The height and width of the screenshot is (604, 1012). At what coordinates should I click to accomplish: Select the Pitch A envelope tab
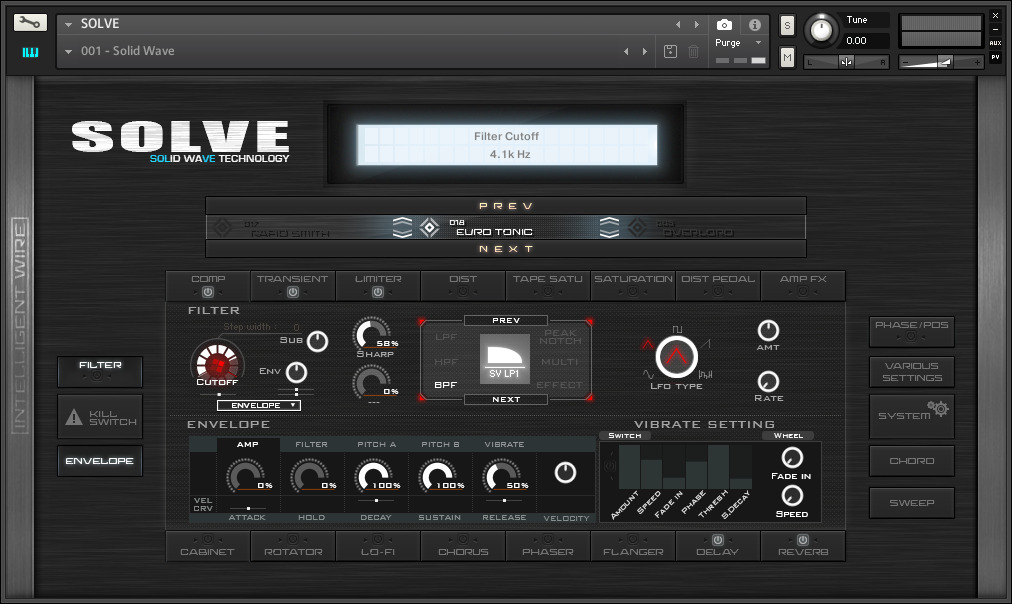[x=375, y=444]
